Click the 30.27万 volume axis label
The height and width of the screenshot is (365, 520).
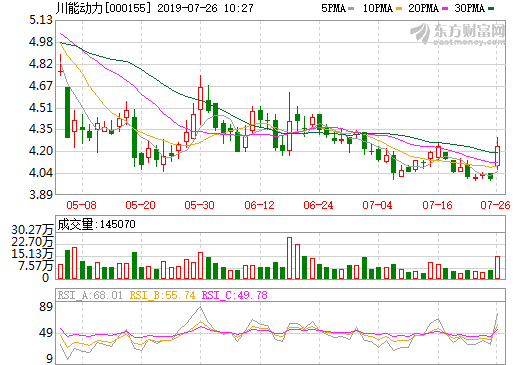pos(32,230)
